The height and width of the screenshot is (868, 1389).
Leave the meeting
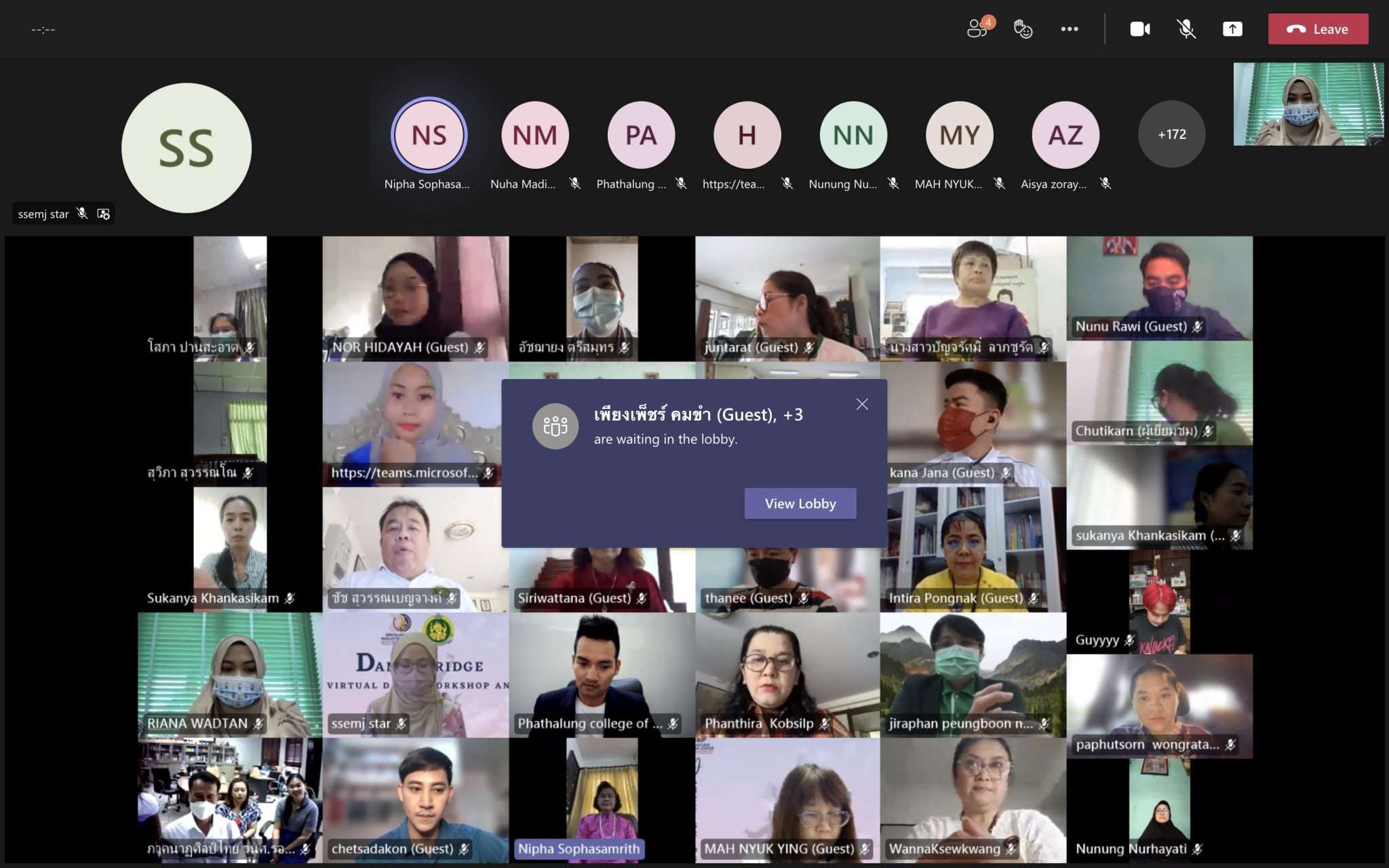(x=1318, y=28)
